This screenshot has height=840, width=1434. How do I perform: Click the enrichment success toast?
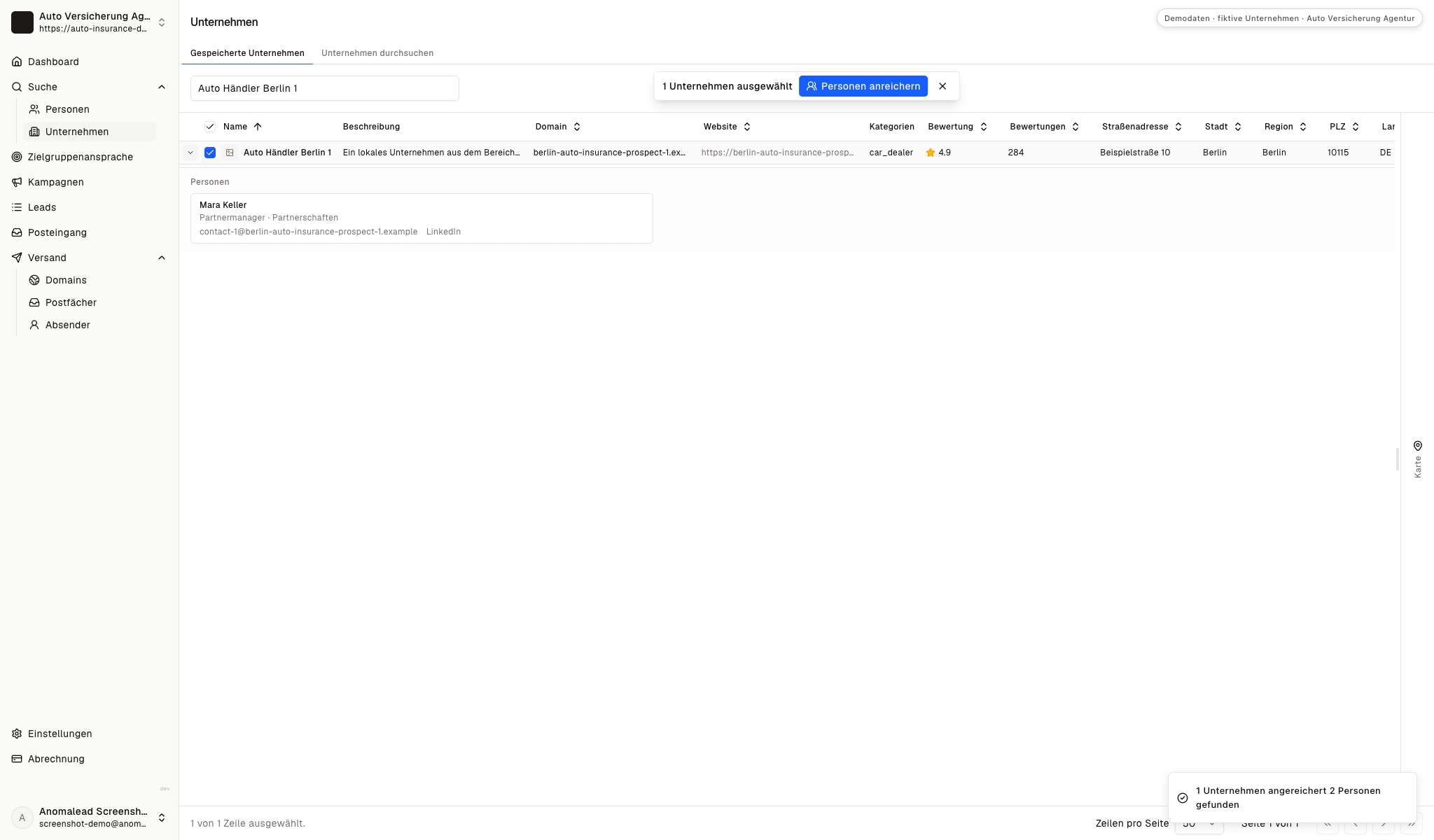1293,798
